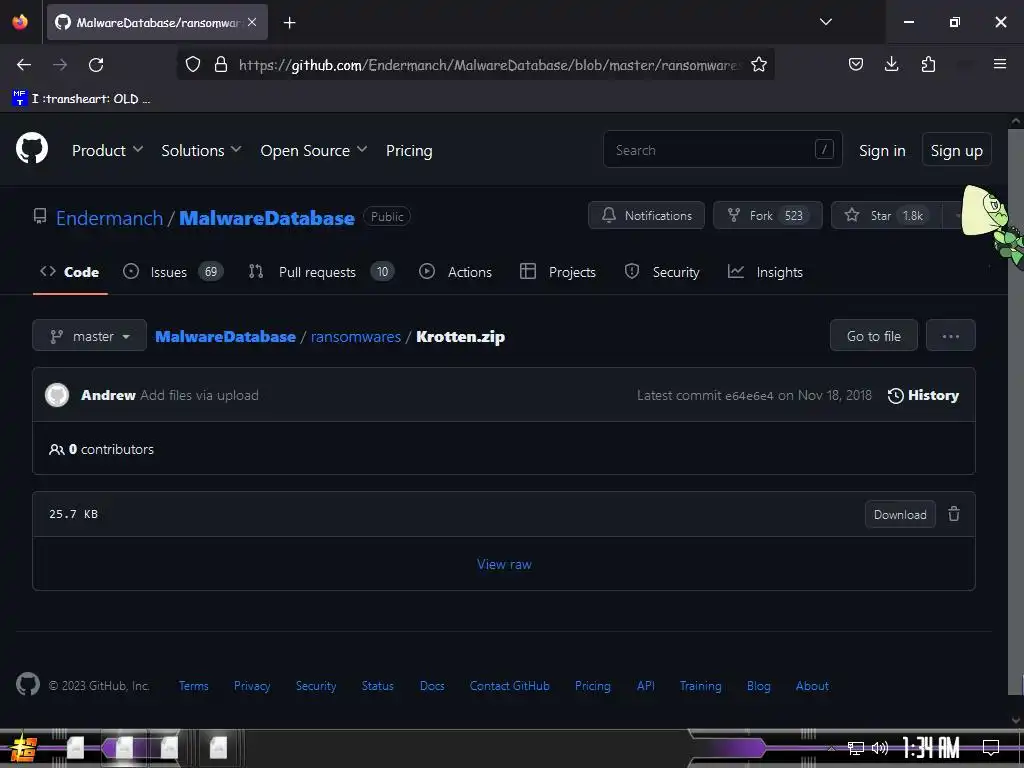Click the Sign up button
This screenshot has width=1024, height=768.
coord(956,150)
